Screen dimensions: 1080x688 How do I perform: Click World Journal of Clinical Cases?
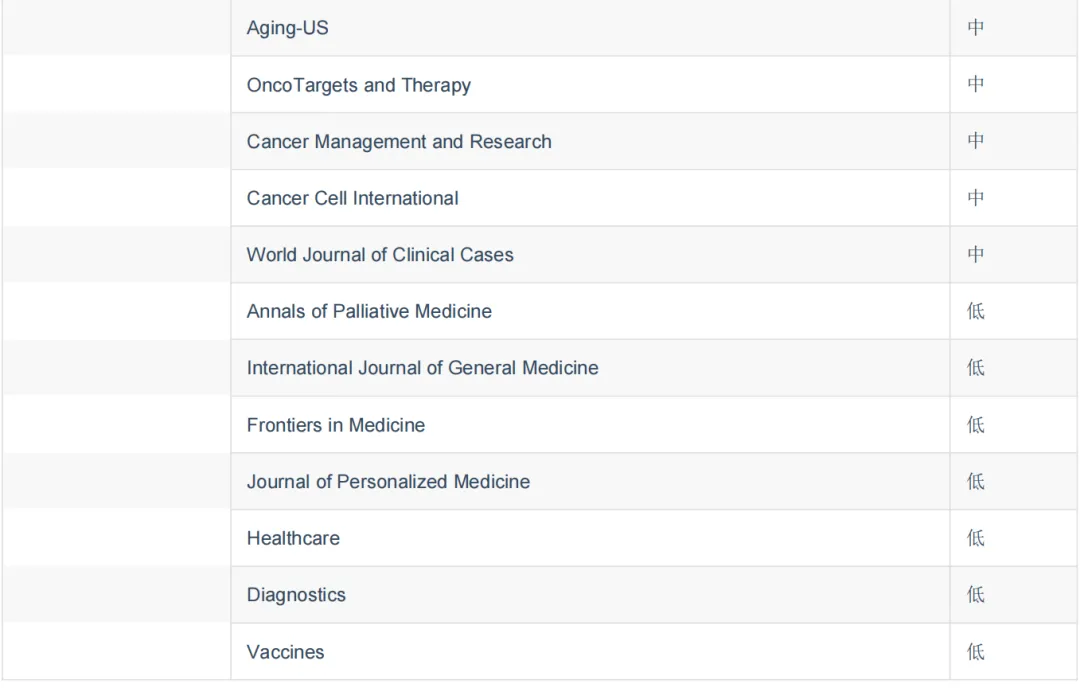coord(380,255)
